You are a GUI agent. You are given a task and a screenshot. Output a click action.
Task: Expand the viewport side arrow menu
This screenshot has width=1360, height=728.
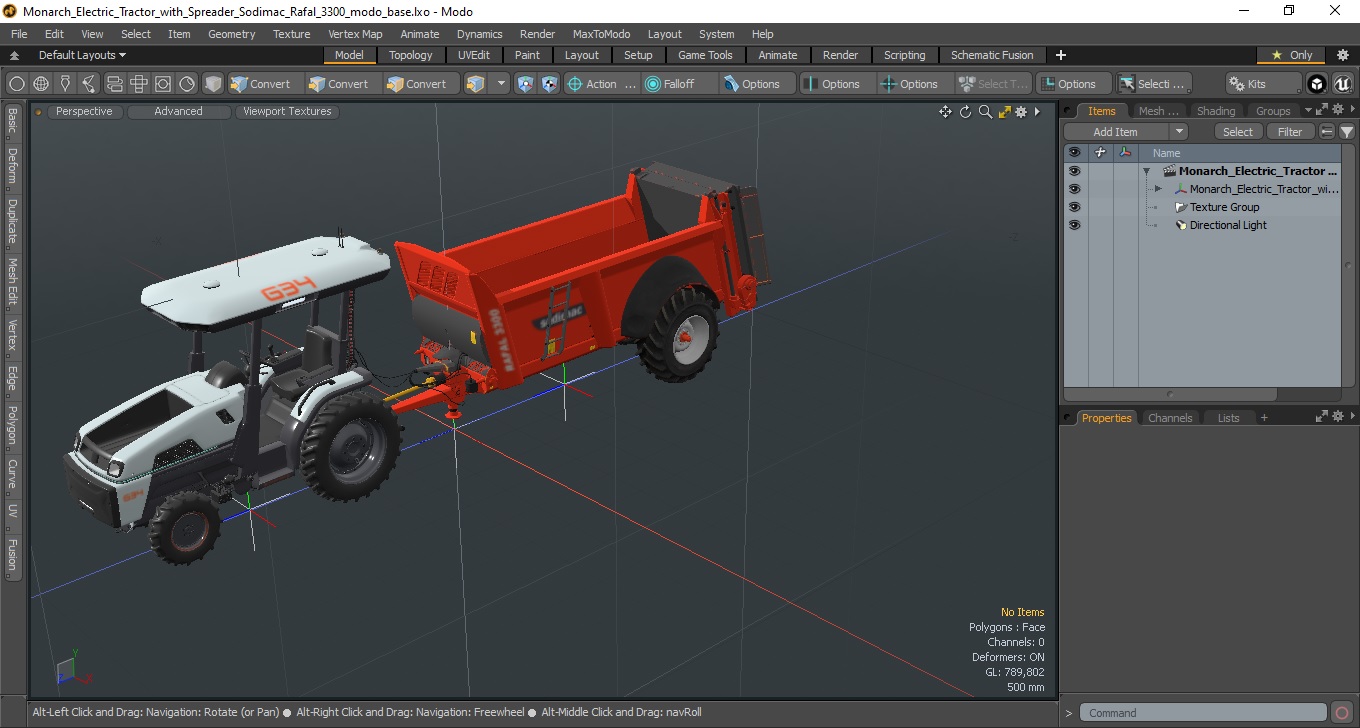click(x=1038, y=112)
